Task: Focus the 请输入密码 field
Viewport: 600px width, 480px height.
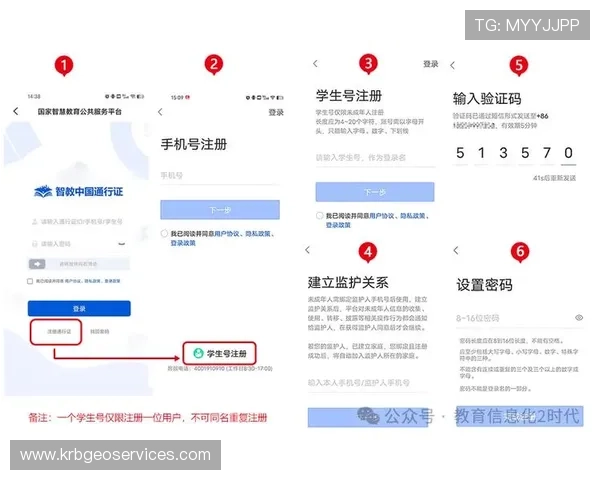Action: (x=79, y=244)
